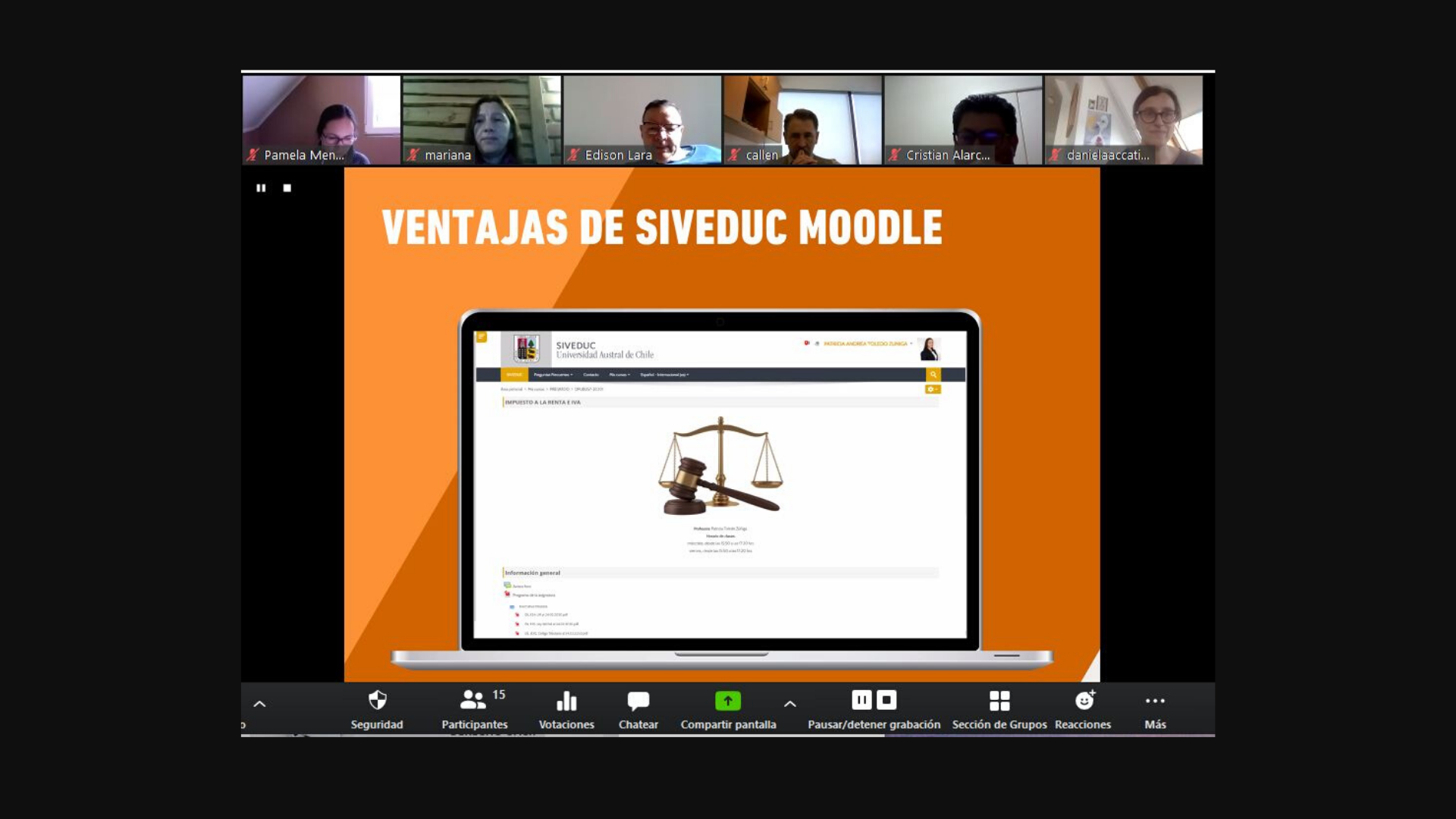Viewport: 1456px width, 819px height.
Task: Select Edison Lara video thumbnail
Action: click(642, 119)
